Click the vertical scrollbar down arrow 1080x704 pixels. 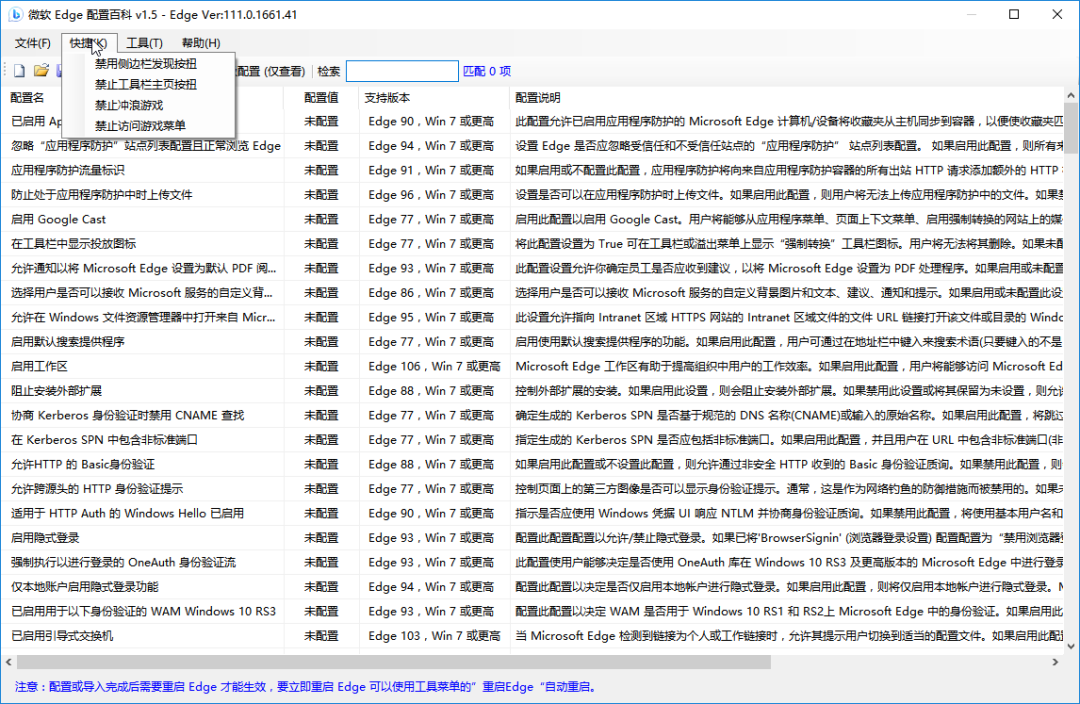coord(1071,645)
